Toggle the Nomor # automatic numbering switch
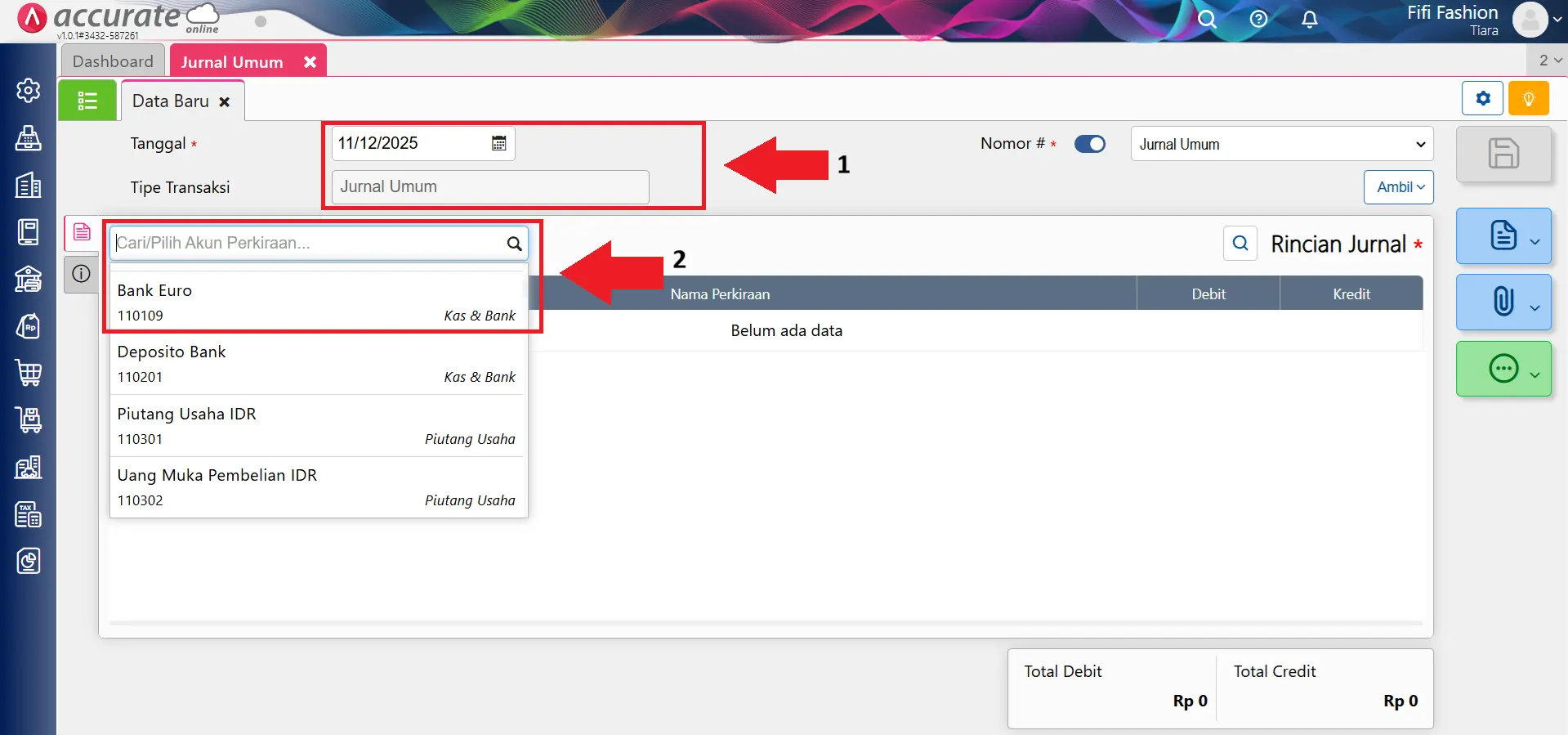 tap(1089, 144)
